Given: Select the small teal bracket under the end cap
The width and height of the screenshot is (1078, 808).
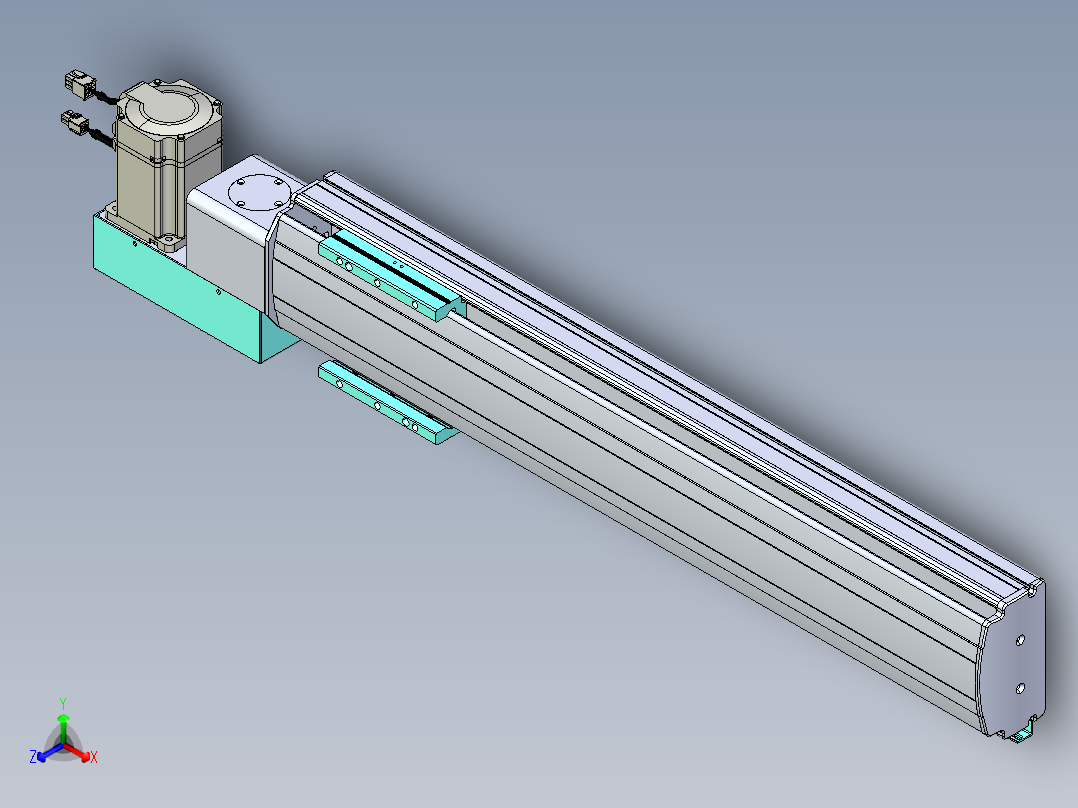Looking at the screenshot, I should 1022,733.
